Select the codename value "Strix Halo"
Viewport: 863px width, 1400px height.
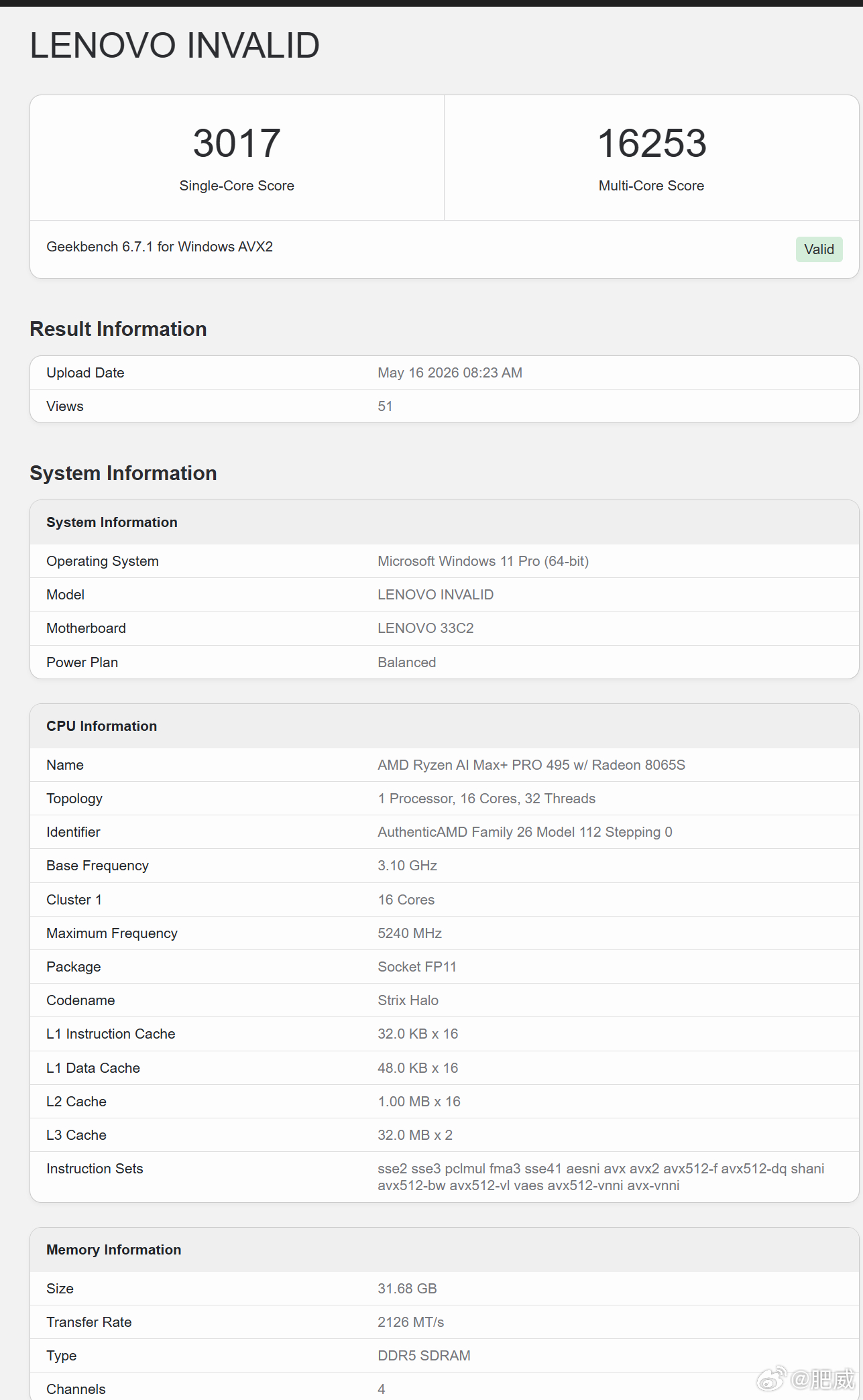click(x=408, y=1000)
